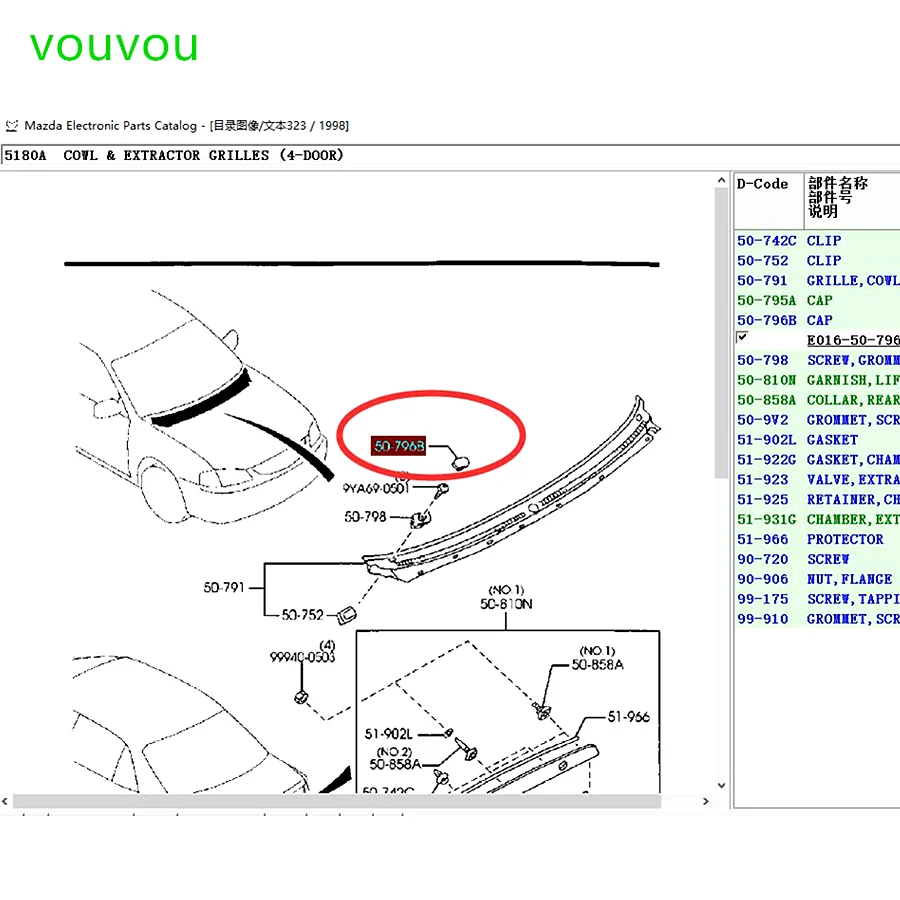The width and height of the screenshot is (900, 900).
Task: Click the PROTECTOR part name in the list
Action: 845,540
